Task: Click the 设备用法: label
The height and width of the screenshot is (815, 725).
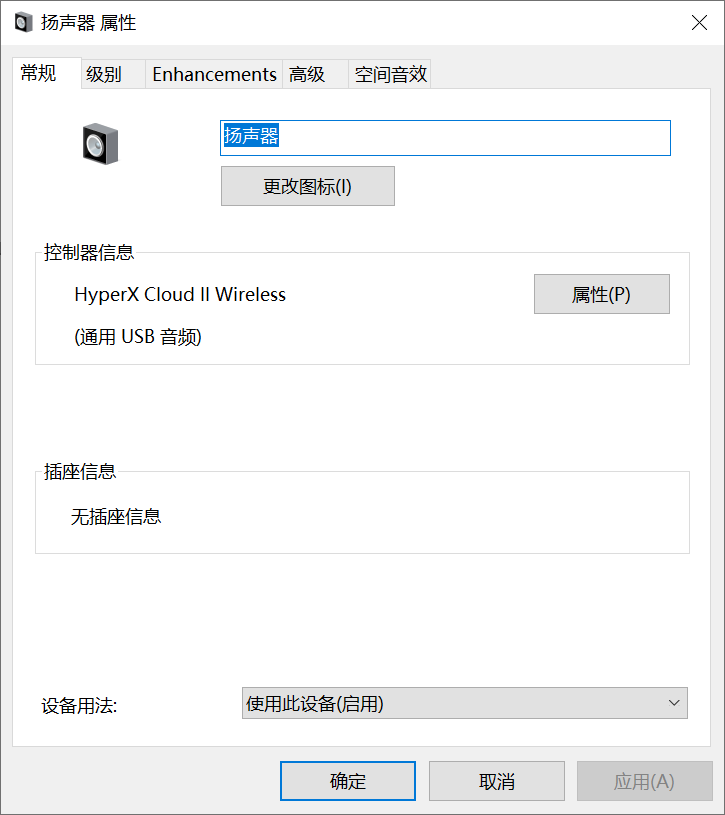Action: [x=79, y=705]
